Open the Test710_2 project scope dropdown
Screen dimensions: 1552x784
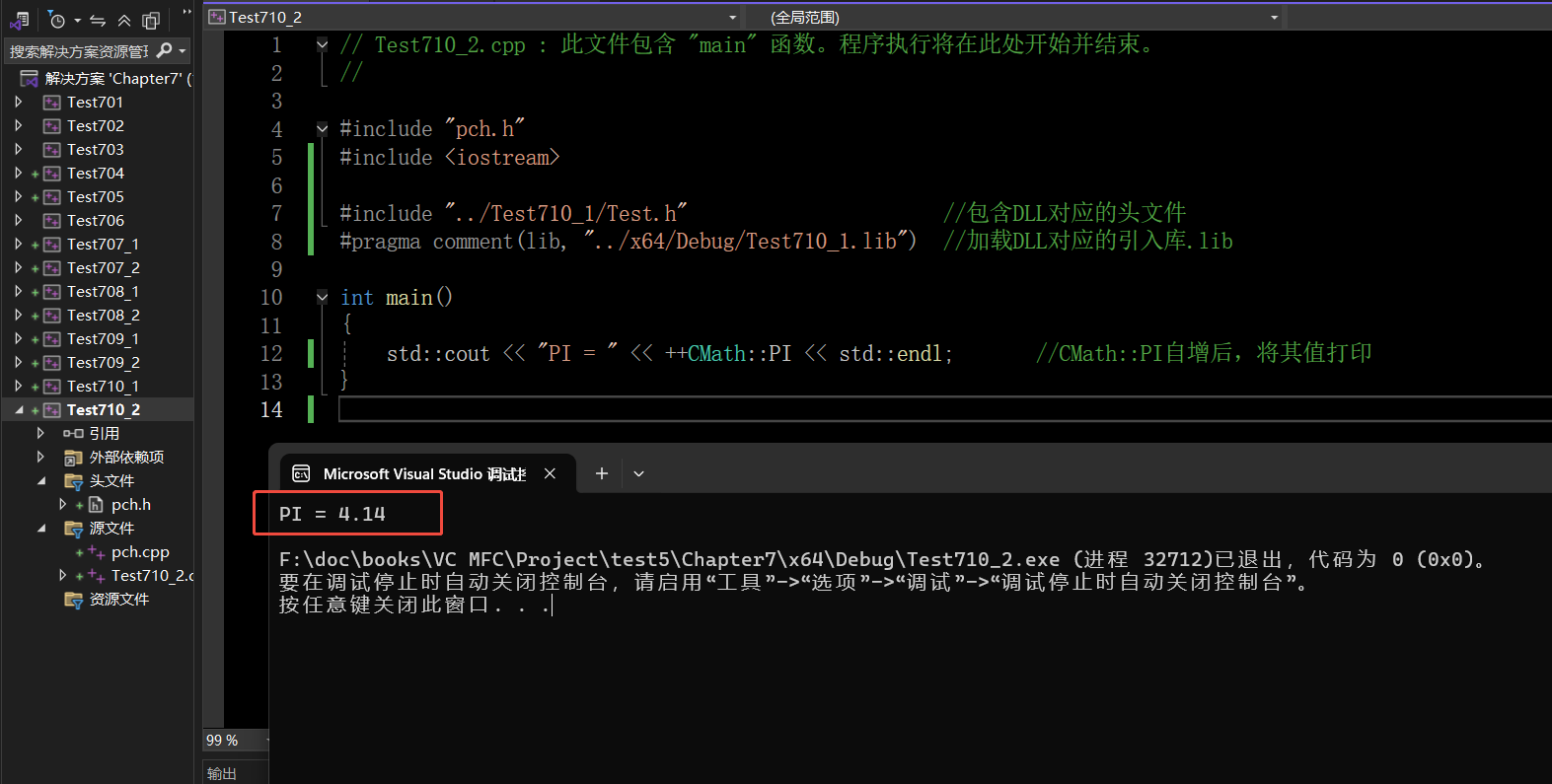tap(732, 18)
